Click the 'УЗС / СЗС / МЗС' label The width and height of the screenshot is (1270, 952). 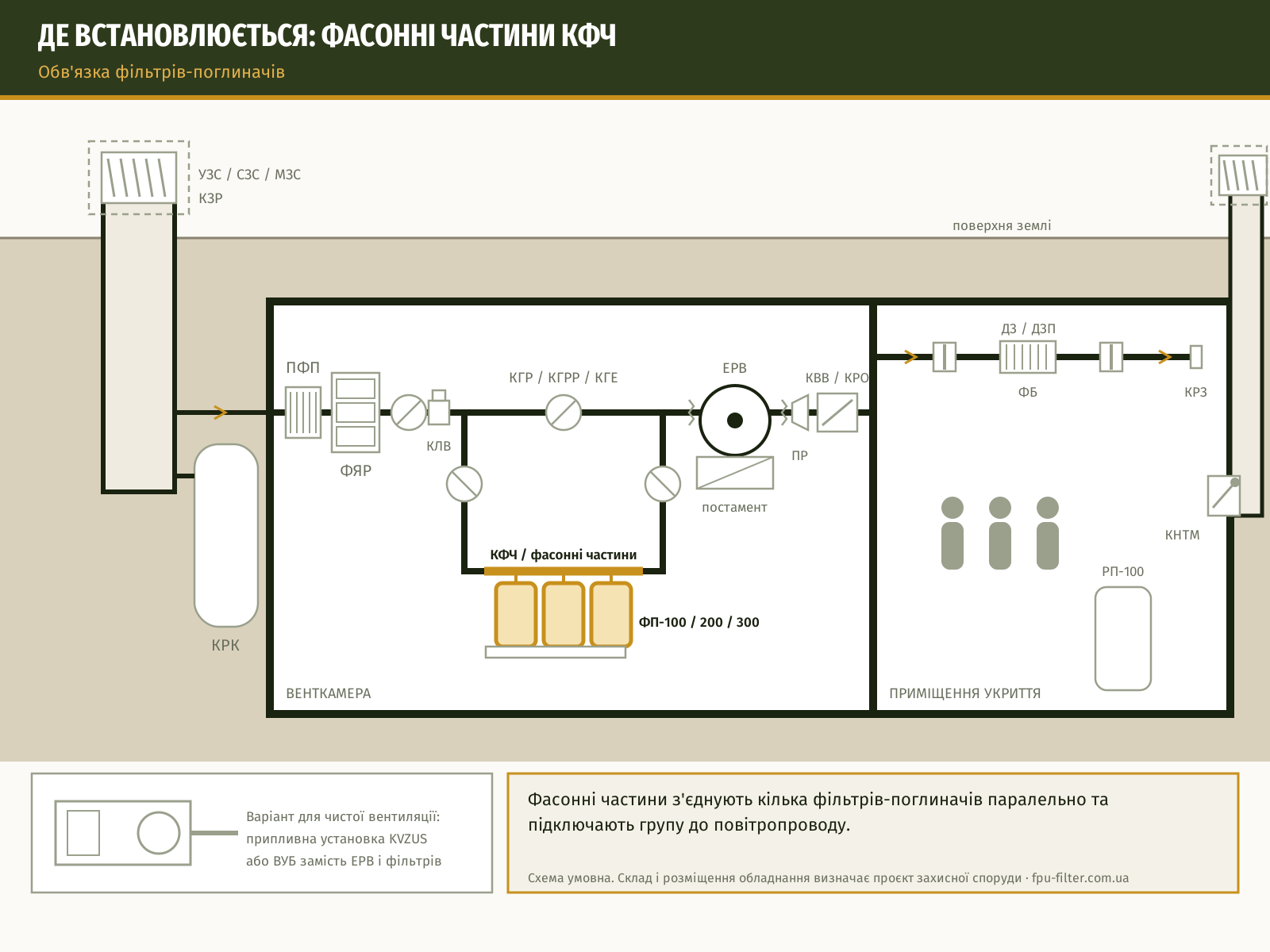(249, 175)
